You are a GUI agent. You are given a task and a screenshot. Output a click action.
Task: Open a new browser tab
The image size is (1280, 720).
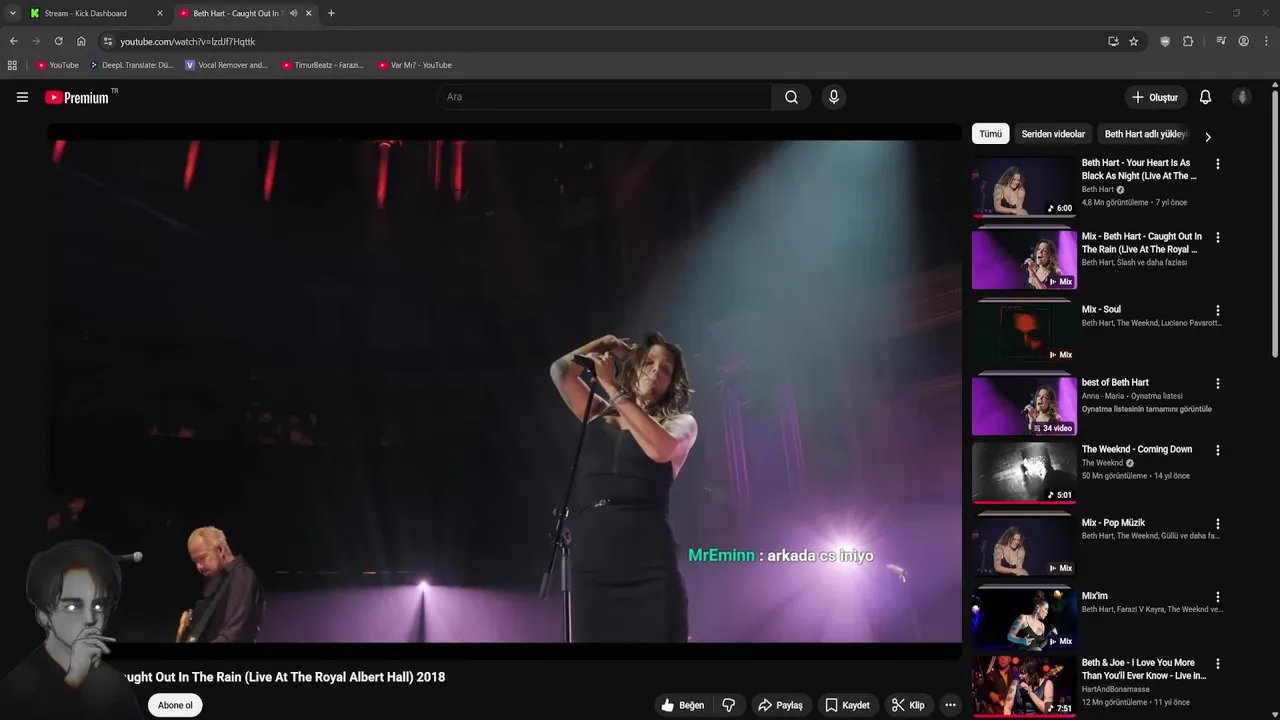331,13
